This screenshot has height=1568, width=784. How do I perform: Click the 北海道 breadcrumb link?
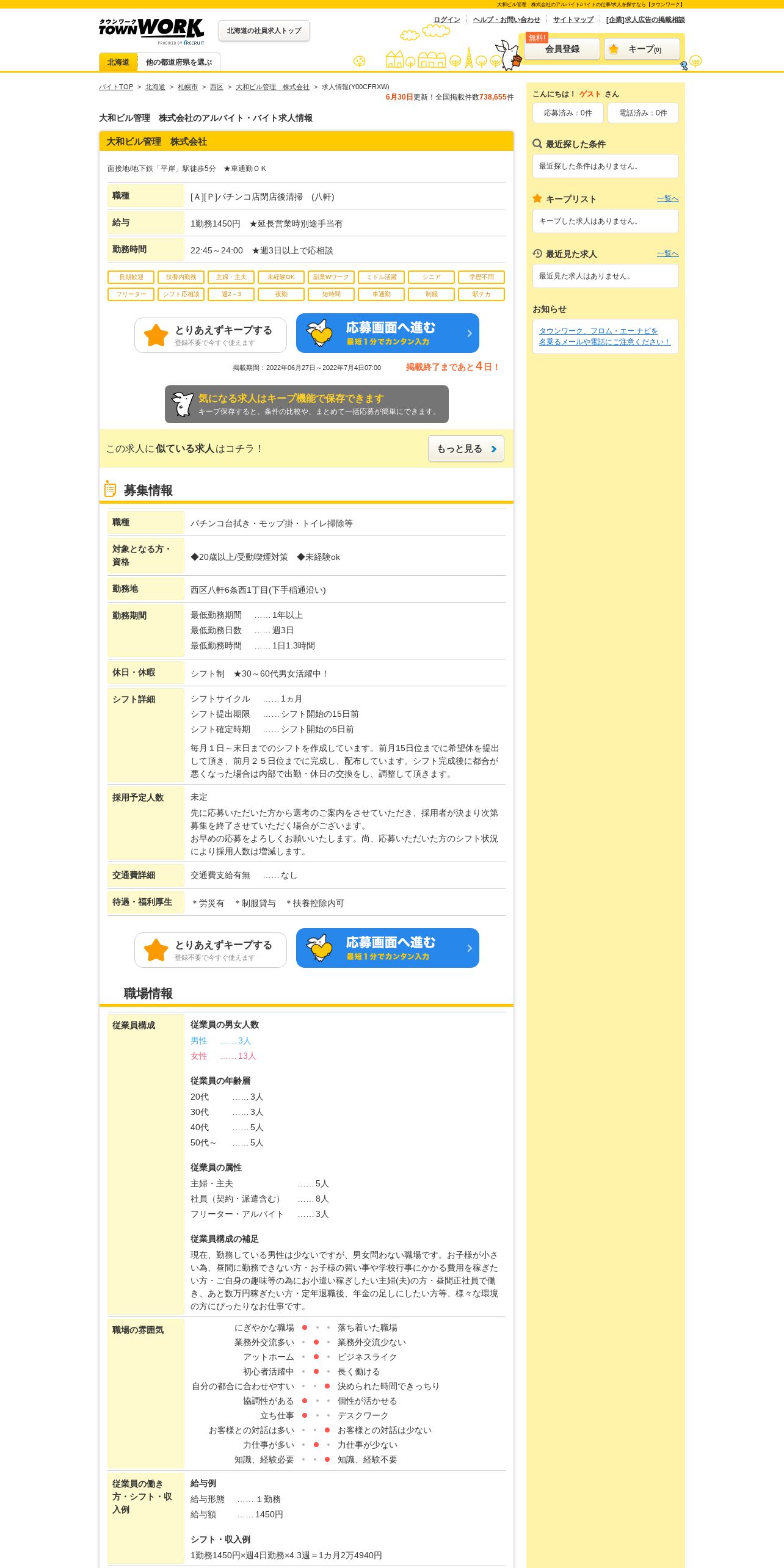pos(155,87)
